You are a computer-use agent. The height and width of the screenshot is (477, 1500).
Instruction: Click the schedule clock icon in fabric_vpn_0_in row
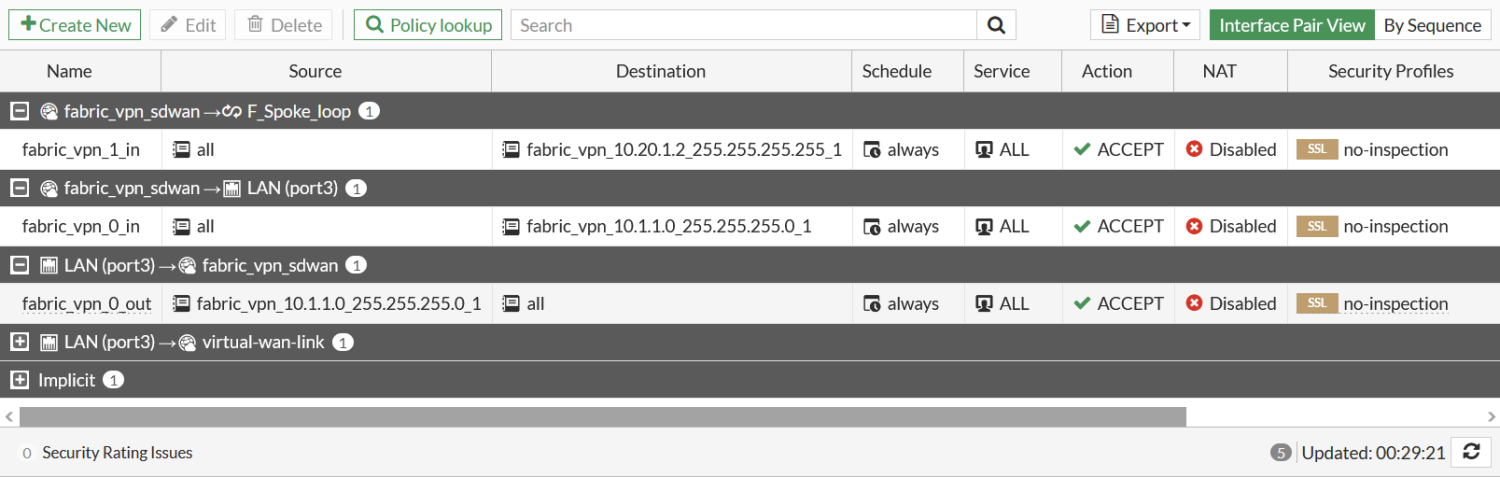(x=872, y=226)
